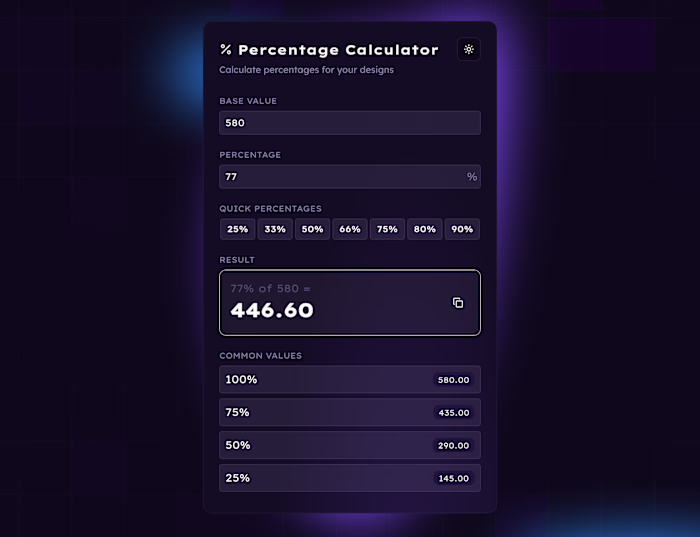Set percentage to 75% via quick button
The width and height of the screenshot is (700, 537).
[387, 229]
